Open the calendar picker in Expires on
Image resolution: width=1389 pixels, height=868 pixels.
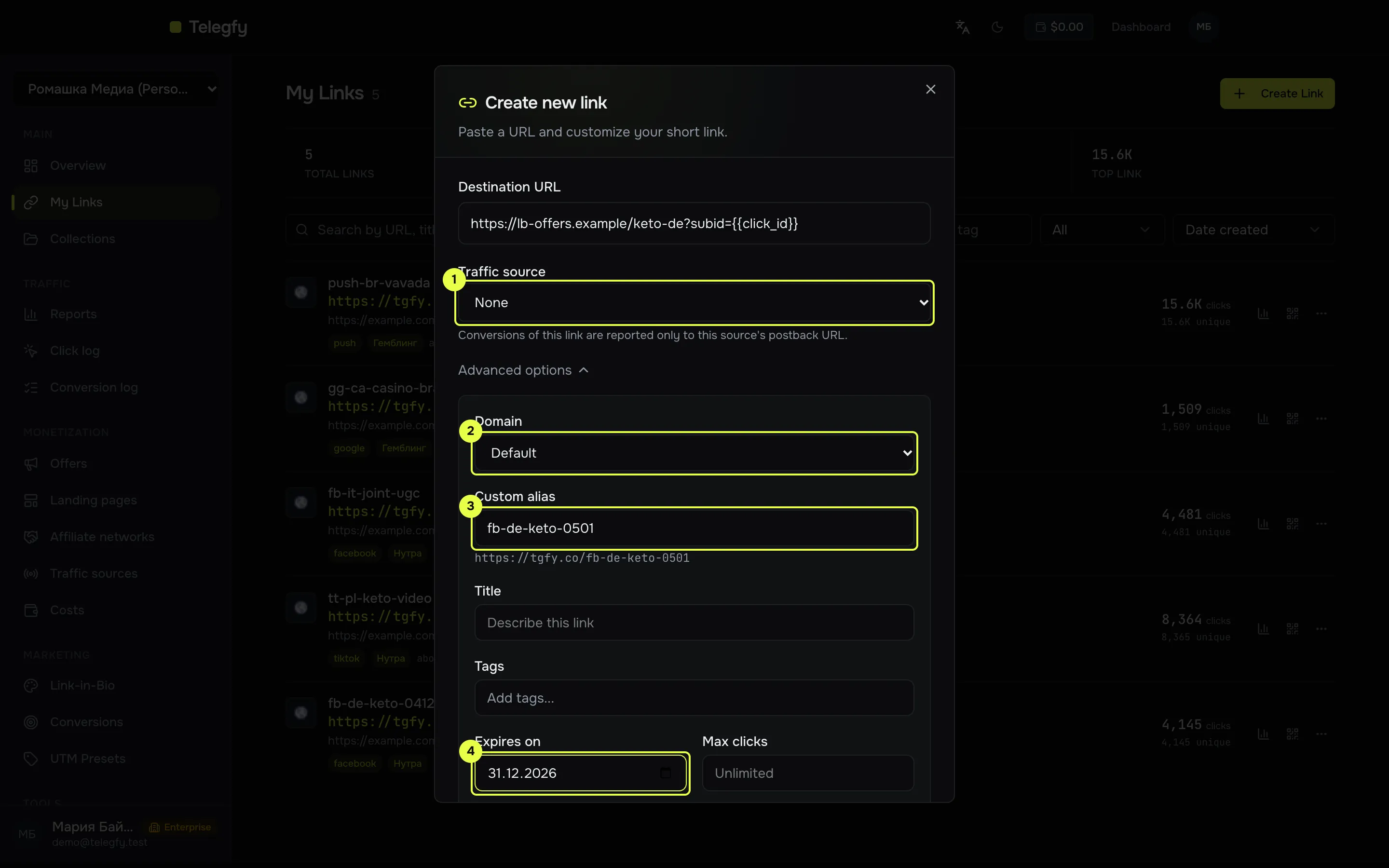[665, 773]
